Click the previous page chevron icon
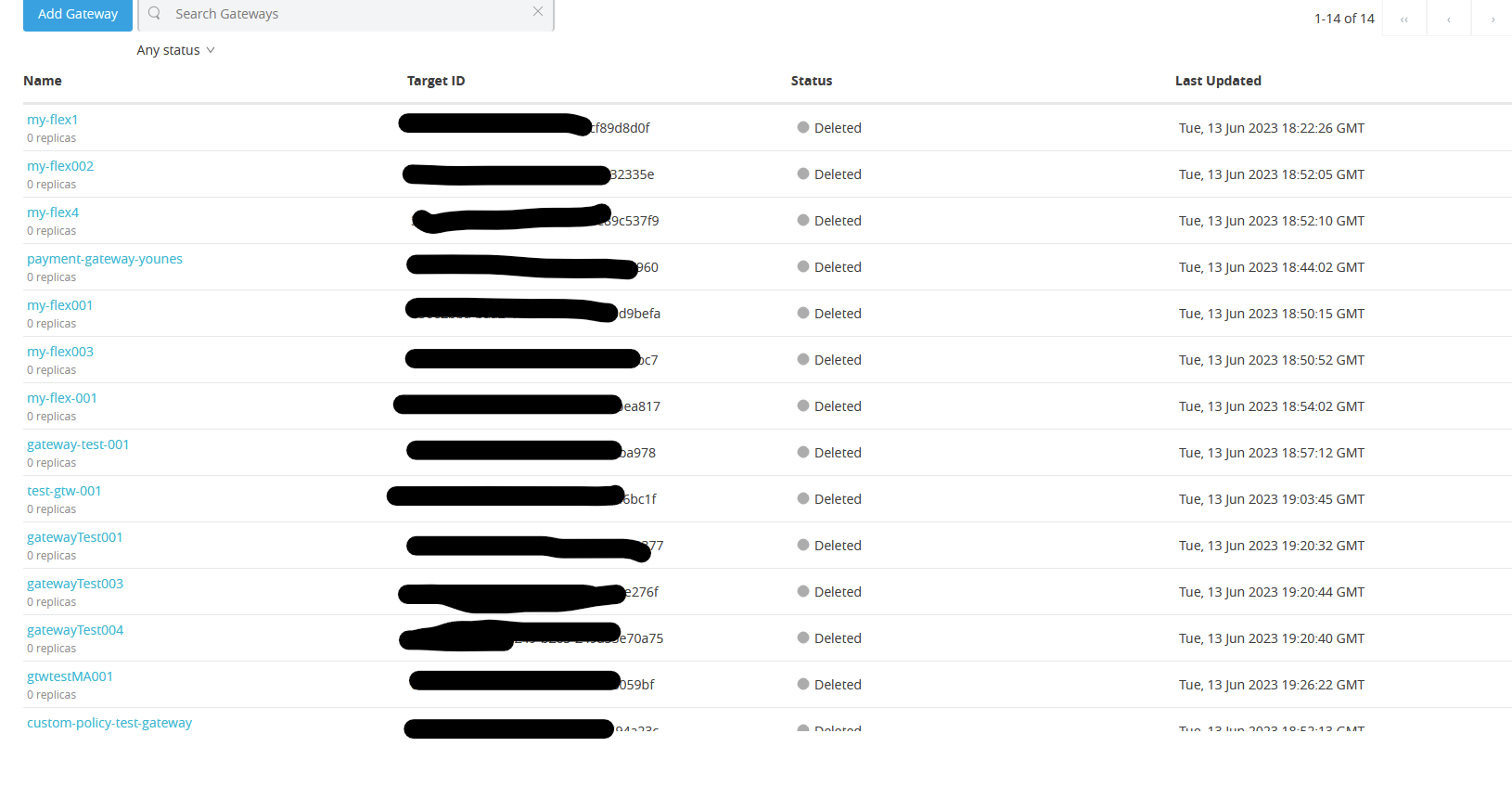Screen dimensions: 1512x785 click(1448, 18)
